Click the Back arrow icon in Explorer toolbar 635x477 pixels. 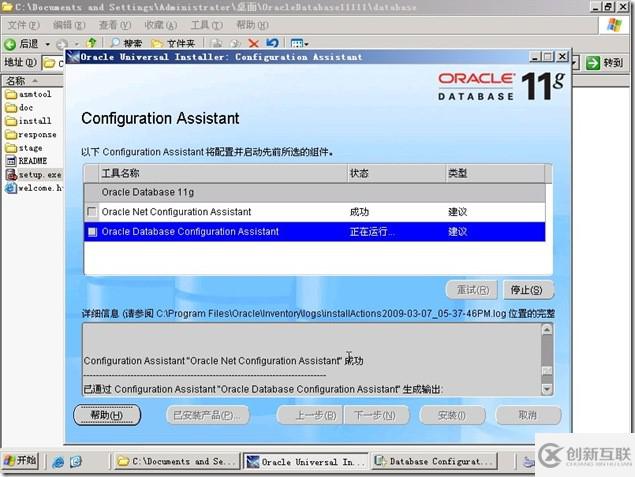pos(10,44)
